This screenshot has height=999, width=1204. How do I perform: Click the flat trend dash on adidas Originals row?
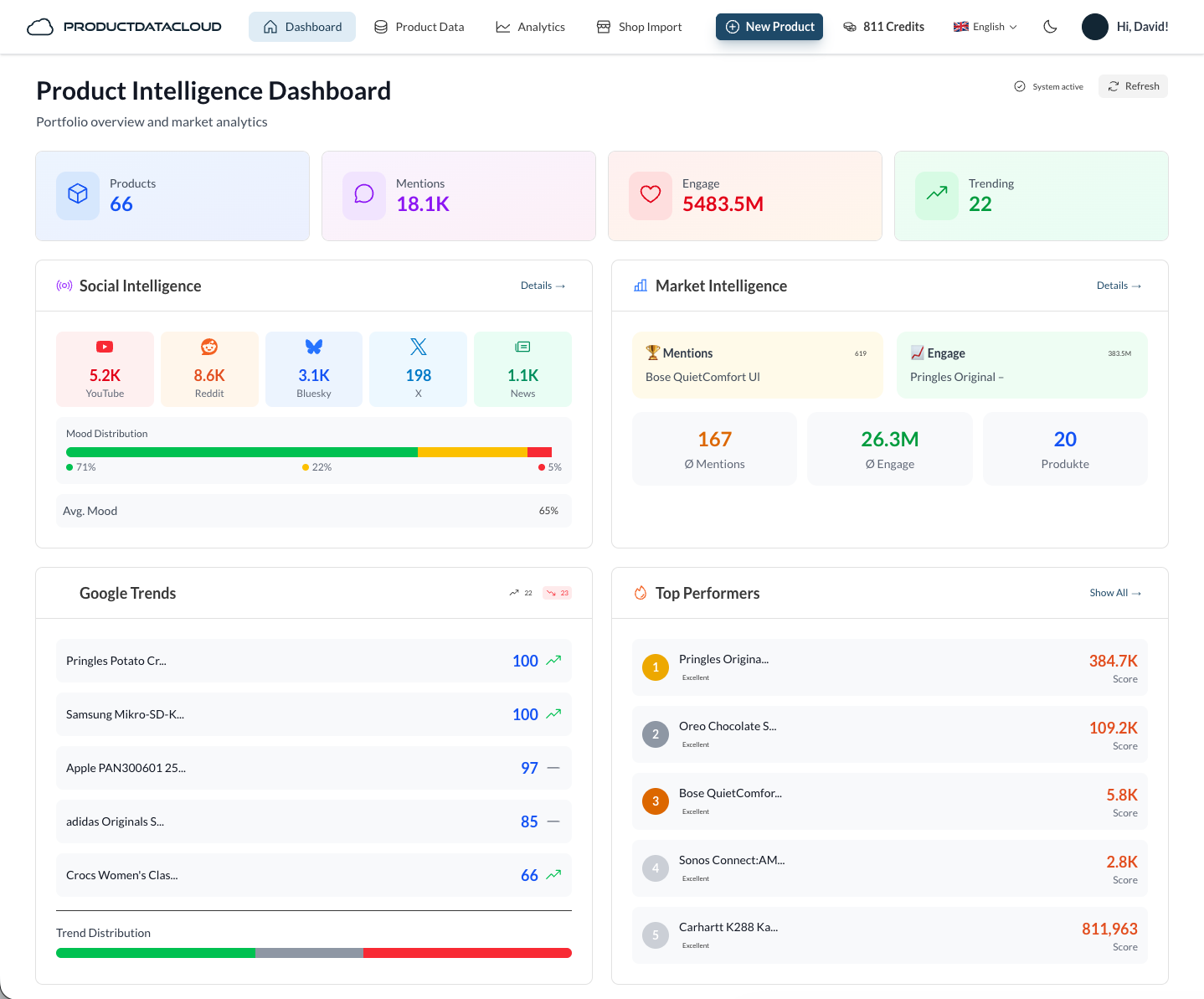553,821
